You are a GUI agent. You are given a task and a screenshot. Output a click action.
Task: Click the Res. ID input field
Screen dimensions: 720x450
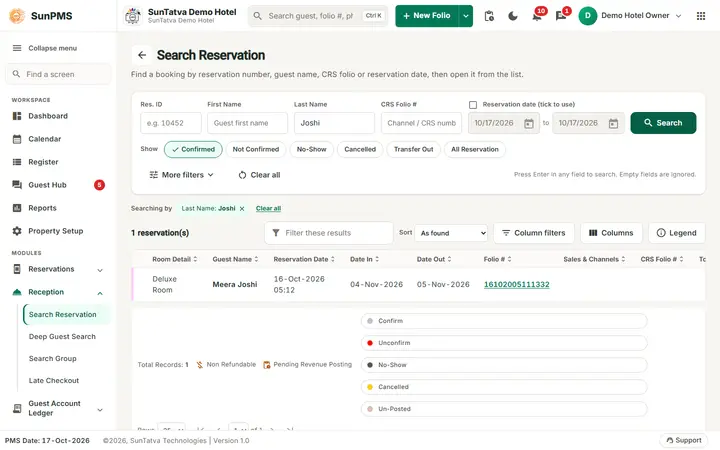tap(171, 123)
